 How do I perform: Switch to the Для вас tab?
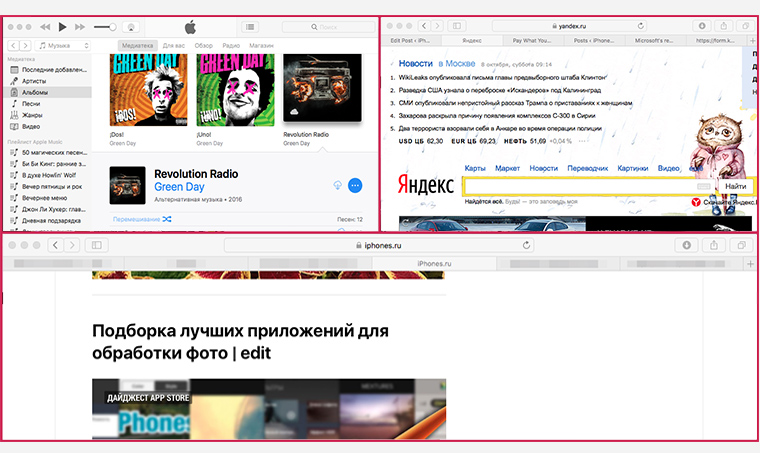click(174, 46)
